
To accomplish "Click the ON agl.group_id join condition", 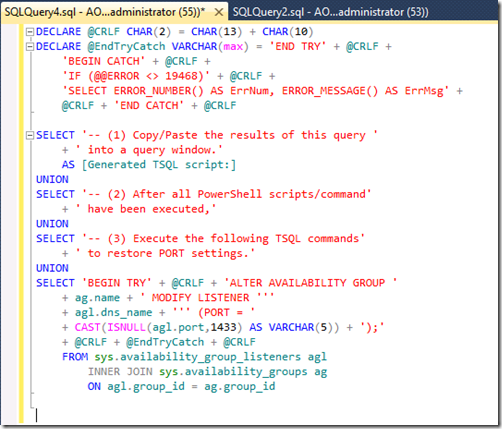I will coord(181,386).
